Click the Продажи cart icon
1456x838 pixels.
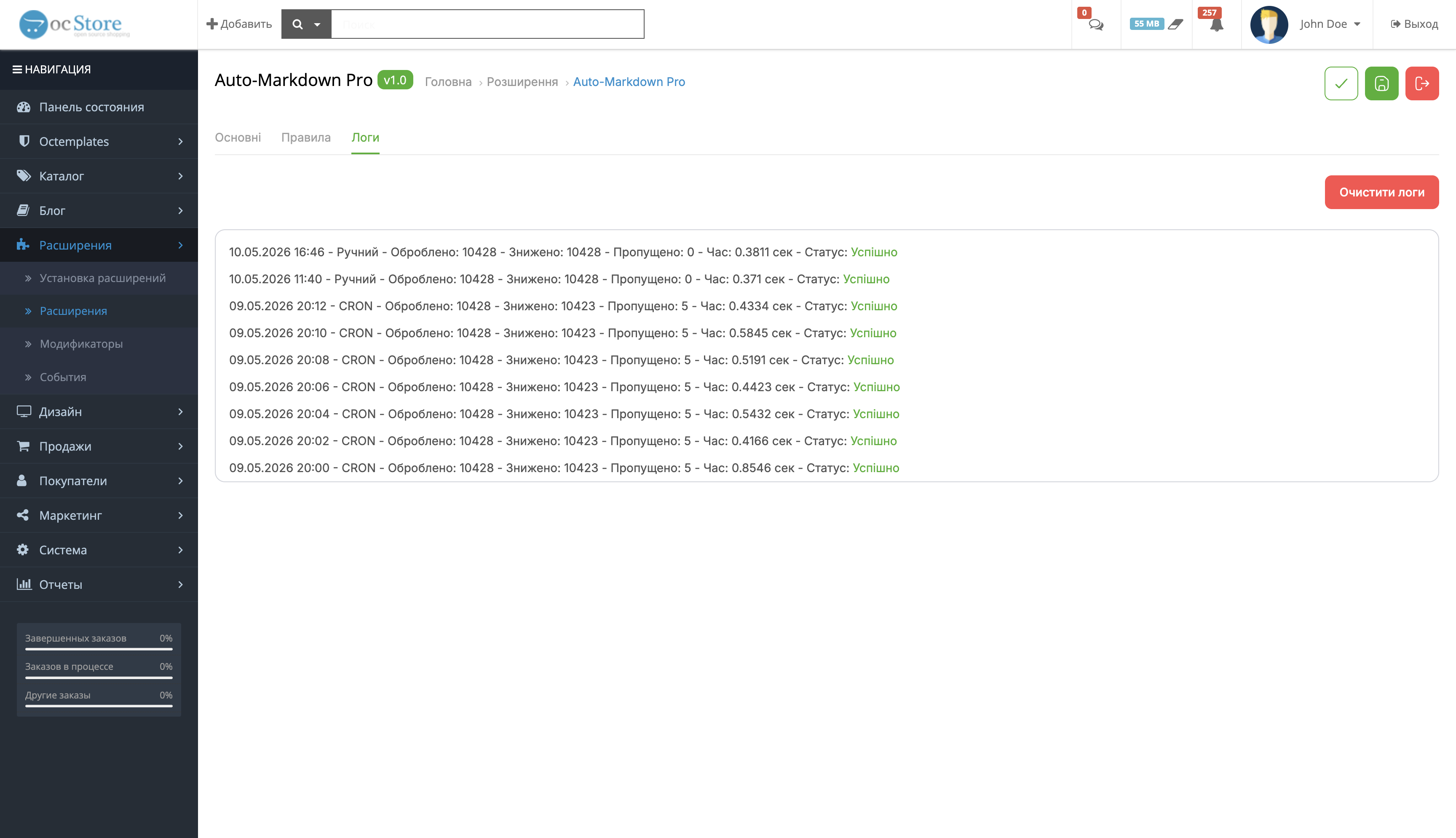[23, 446]
